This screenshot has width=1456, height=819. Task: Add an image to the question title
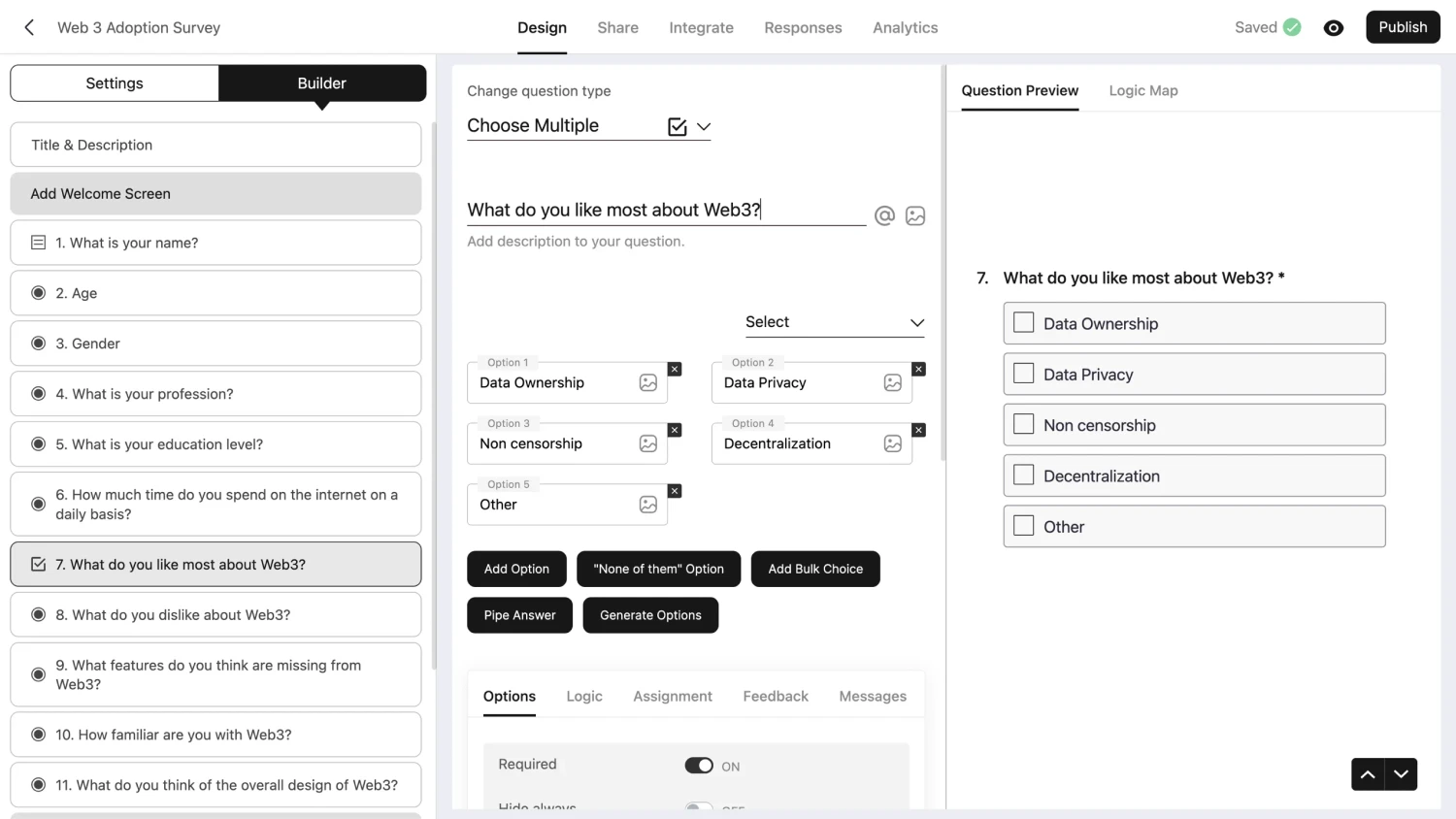(914, 215)
